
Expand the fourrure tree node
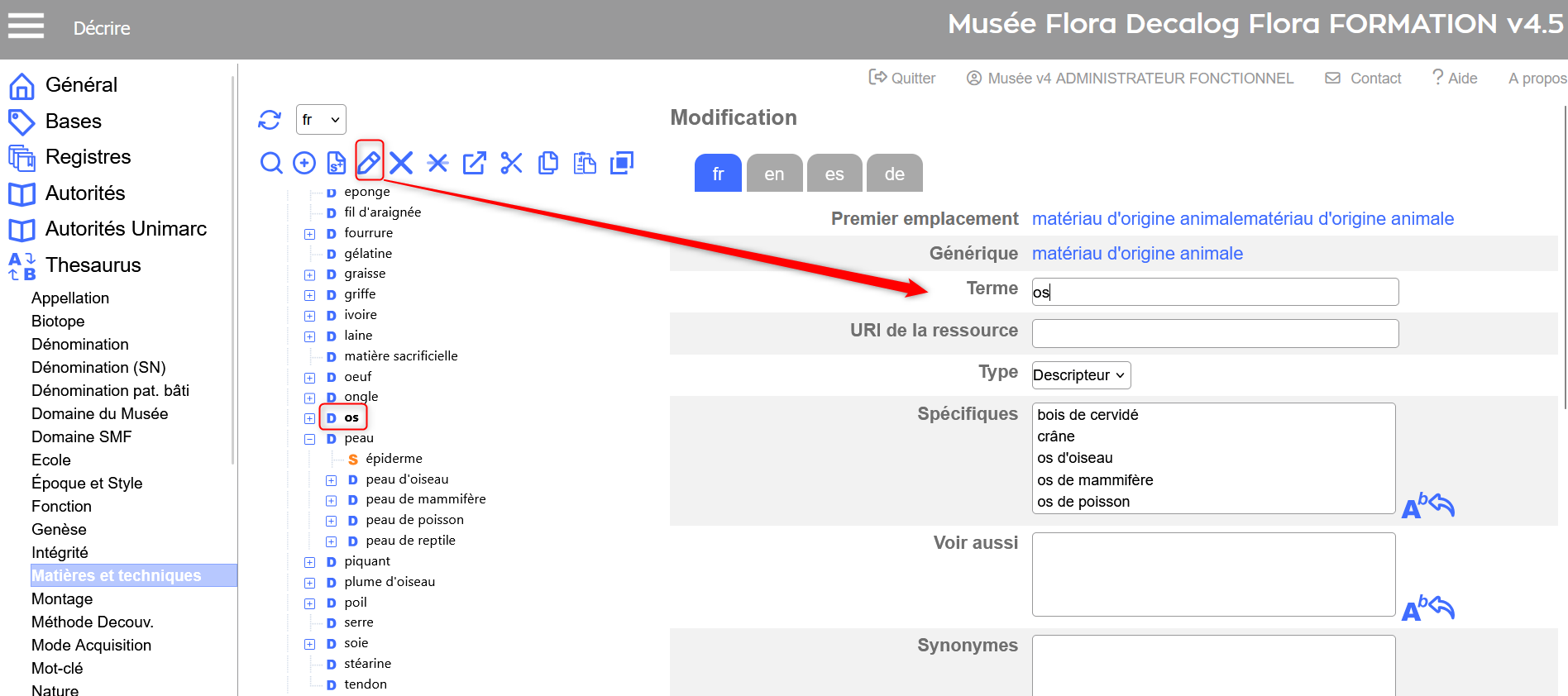[x=309, y=234]
